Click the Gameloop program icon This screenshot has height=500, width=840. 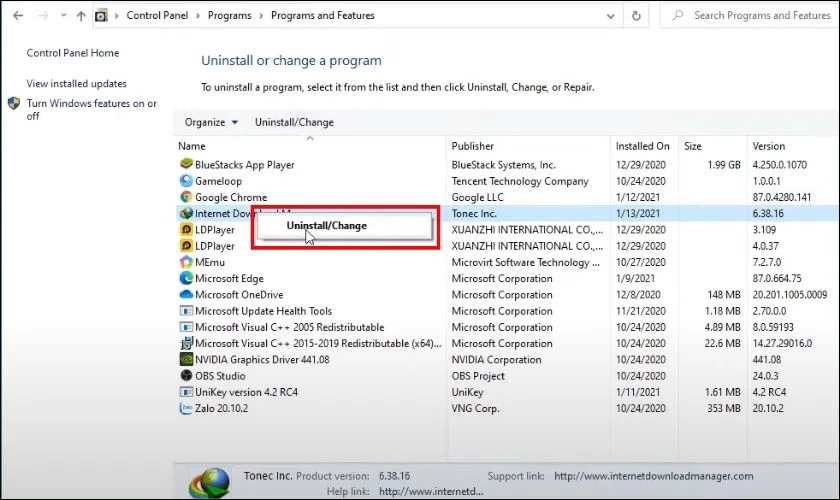pos(186,181)
